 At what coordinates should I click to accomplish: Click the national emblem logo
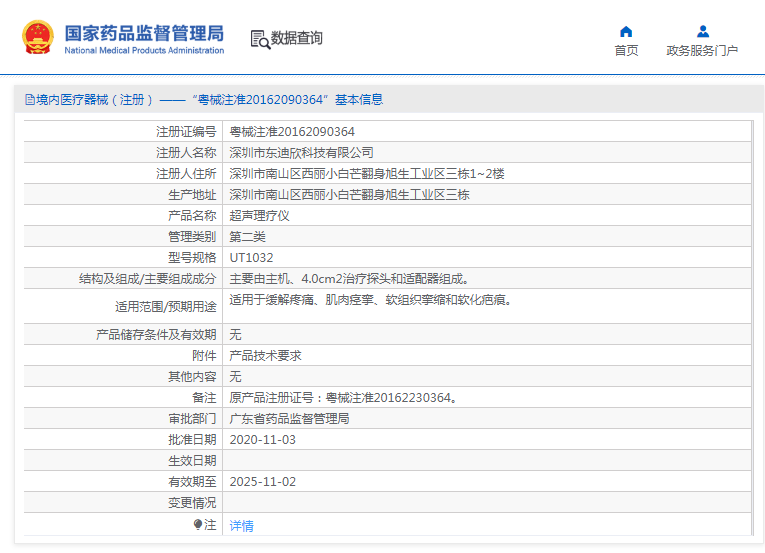pos(38,37)
